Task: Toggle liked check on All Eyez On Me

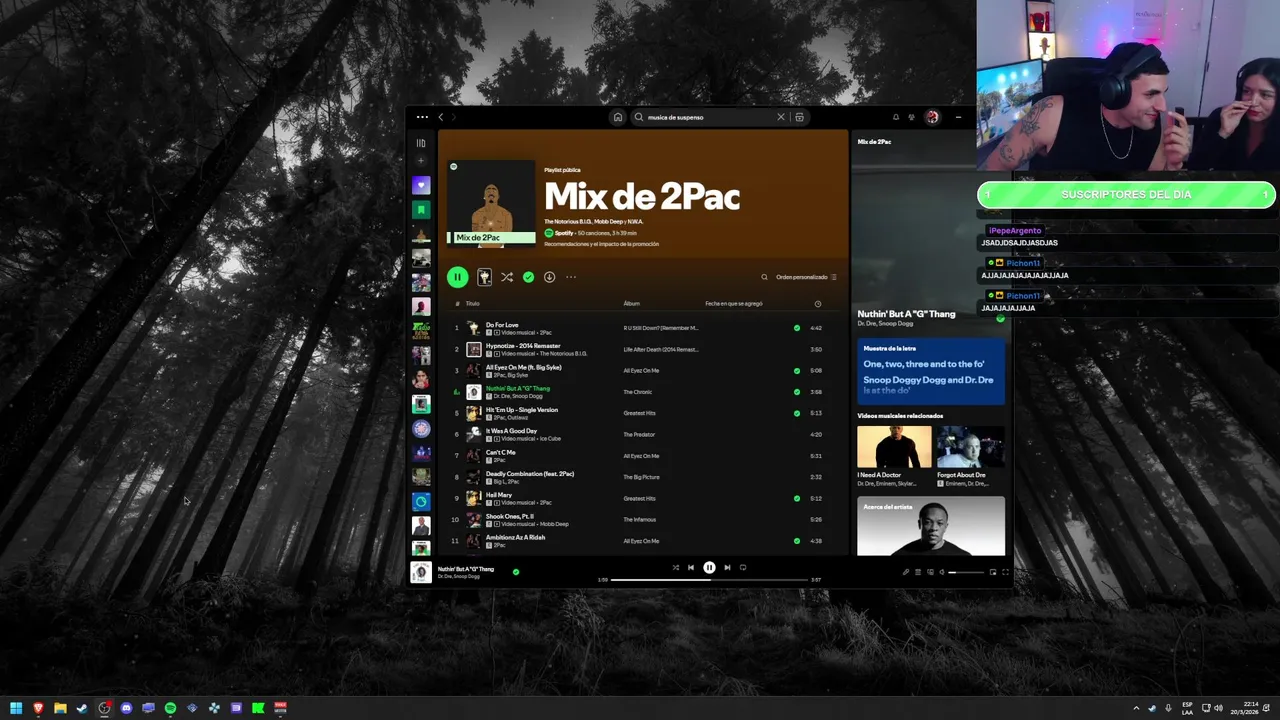Action: (797, 371)
